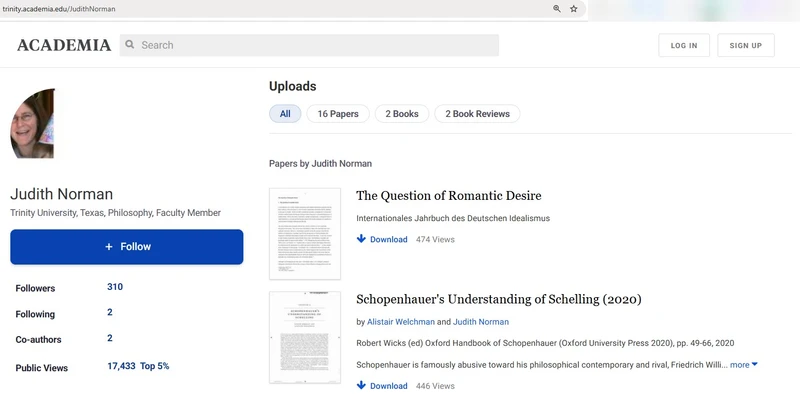Focus the Academia search field
Screen dimensions: 800x394
coord(309,45)
